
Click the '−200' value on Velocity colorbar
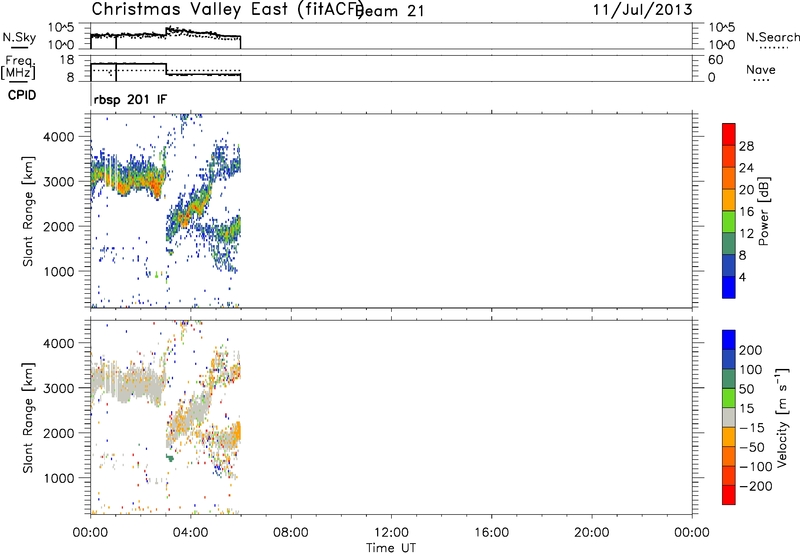756,486
